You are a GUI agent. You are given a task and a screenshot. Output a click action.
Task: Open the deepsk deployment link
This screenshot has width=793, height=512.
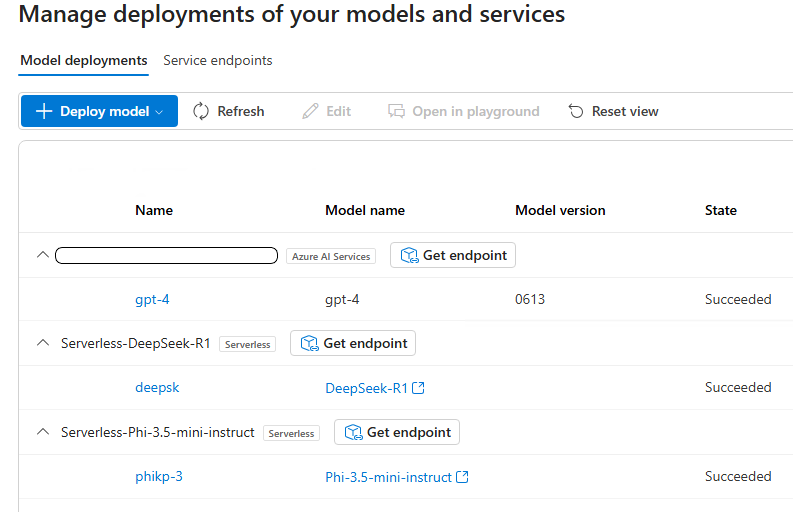coord(157,387)
